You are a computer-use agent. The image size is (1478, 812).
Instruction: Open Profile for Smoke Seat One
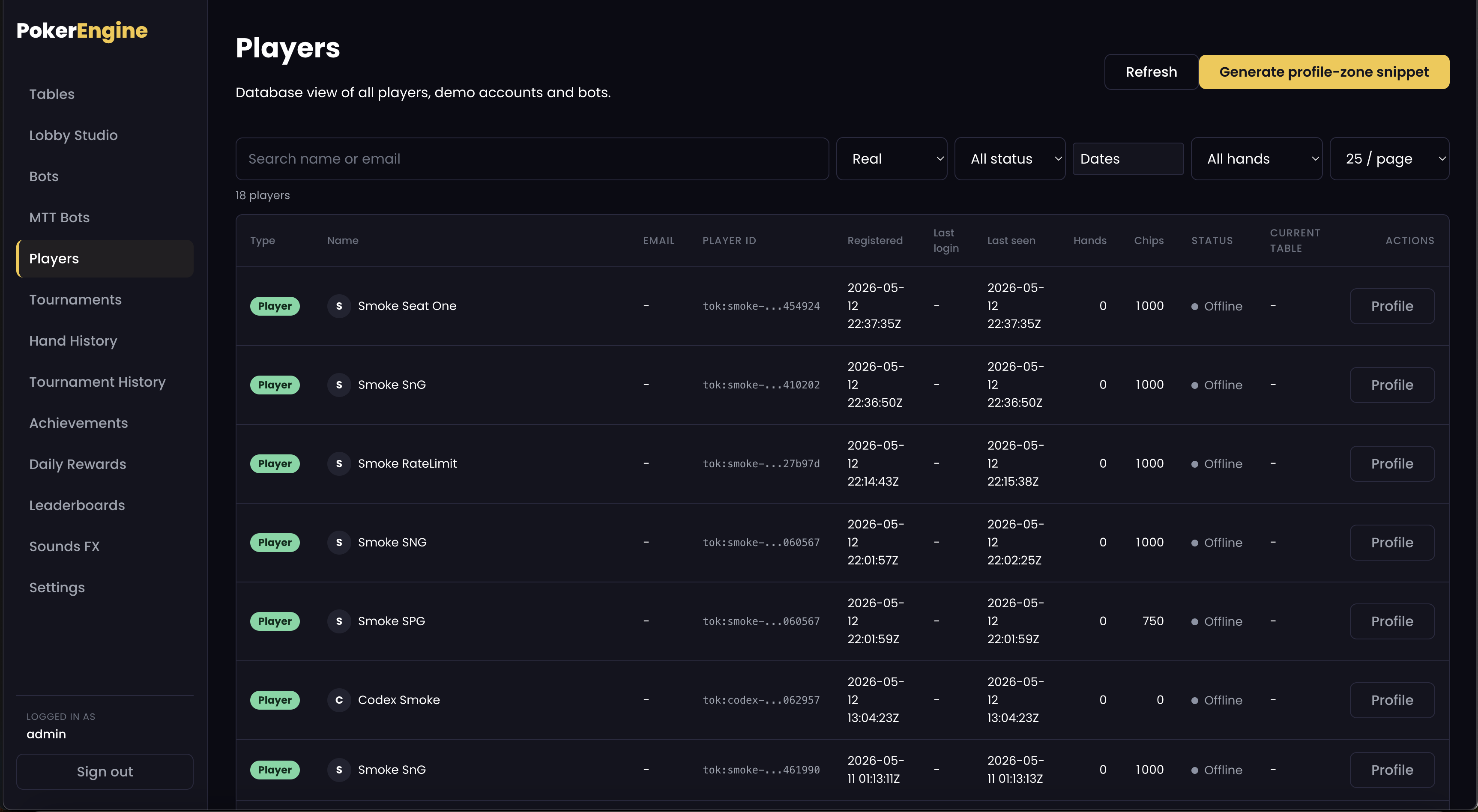point(1392,306)
